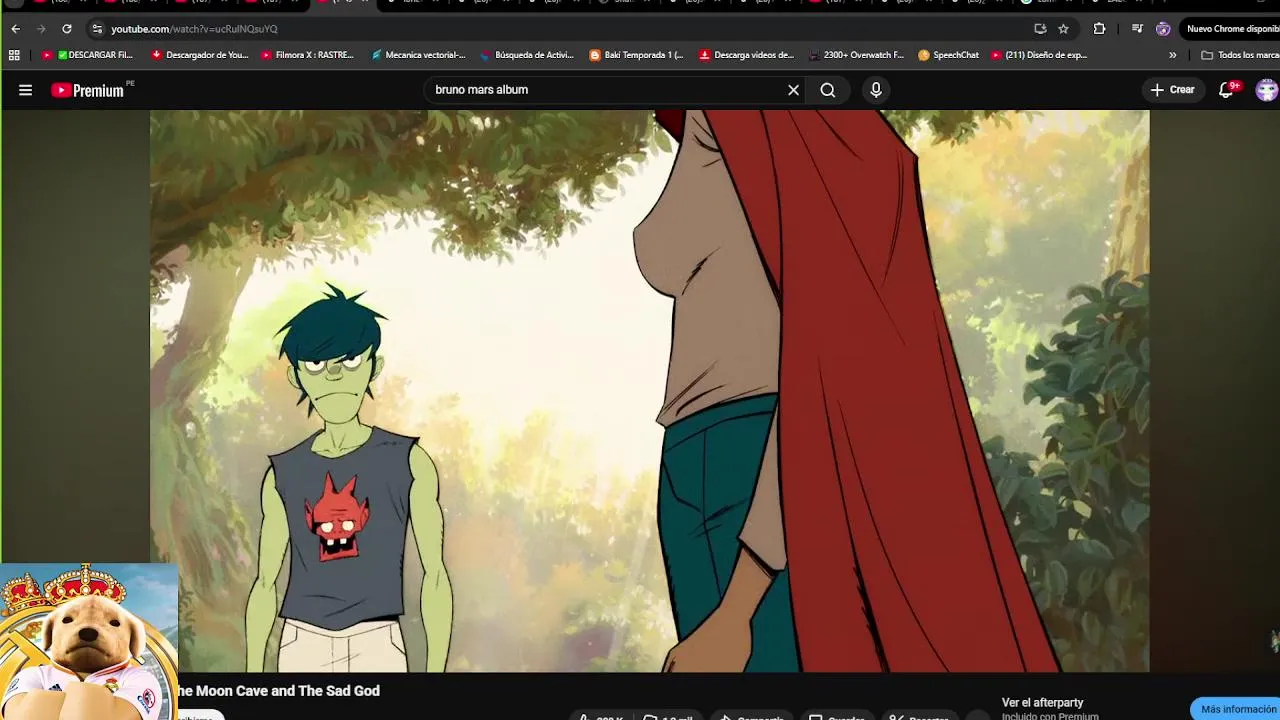The height and width of the screenshot is (720, 1280).
Task: Run search with the magnifier button
Action: click(x=828, y=90)
